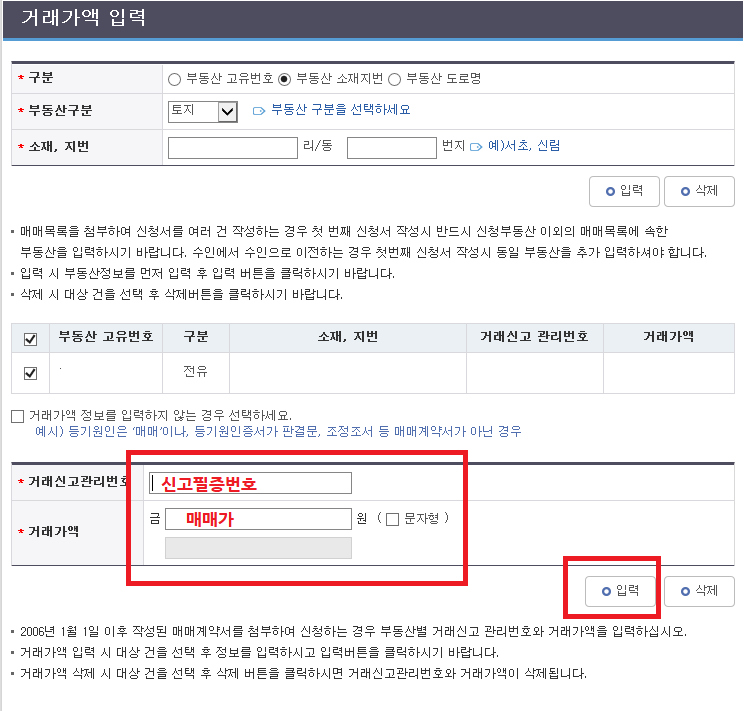
Task: Click the 리/동 location input field
Action: pos(233,148)
